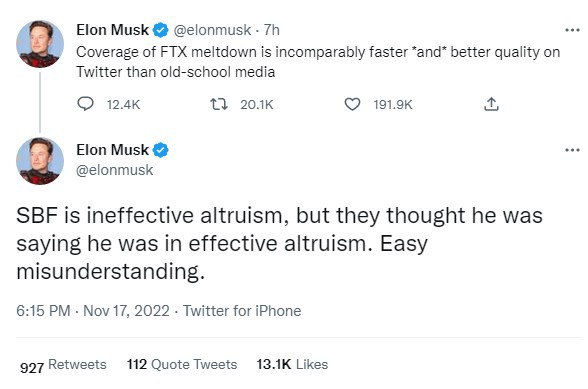Open the 6:15 PM · Nov 17, 2022 timestamp
588x389 pixels.
tap(93, 311)
